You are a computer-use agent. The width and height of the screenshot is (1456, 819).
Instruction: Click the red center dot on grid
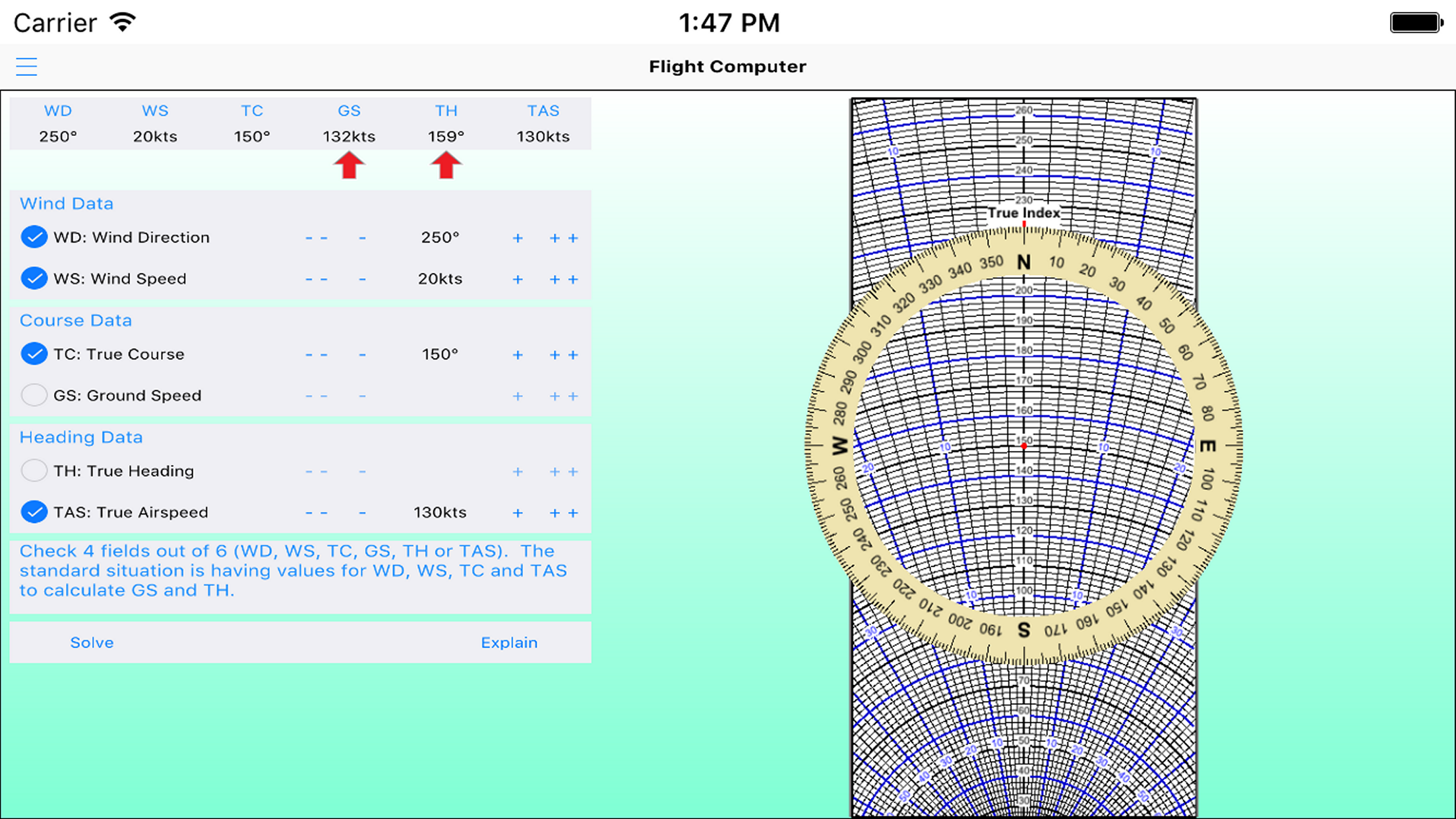click(1024, 446)
